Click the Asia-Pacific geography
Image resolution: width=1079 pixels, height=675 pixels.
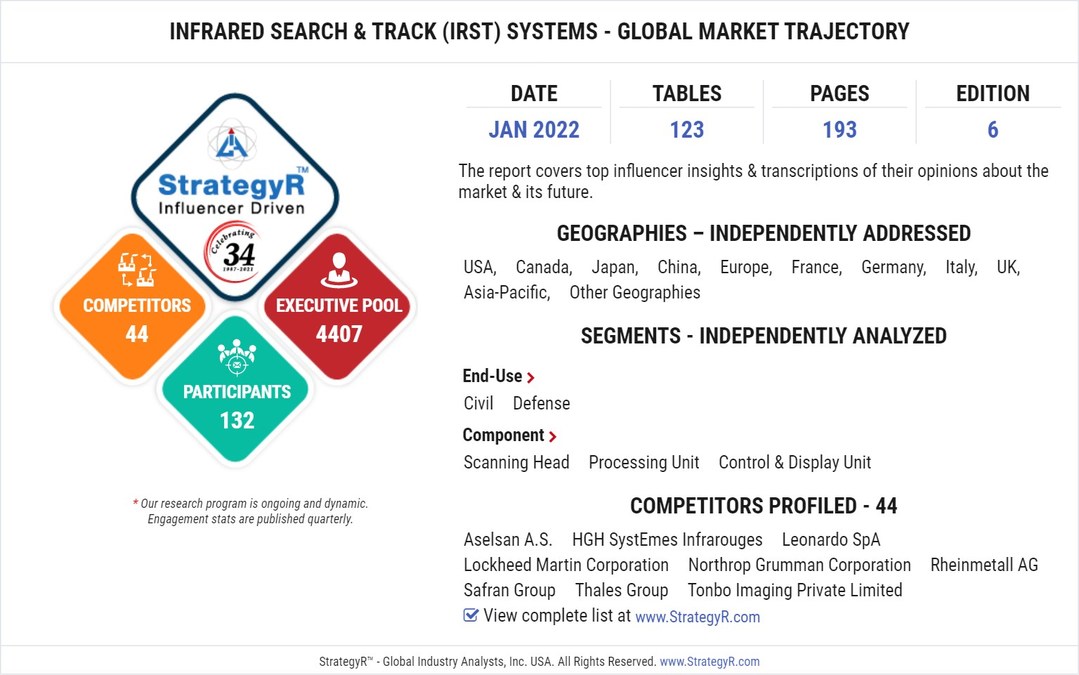pyautogui.click(x=507, y=292)
